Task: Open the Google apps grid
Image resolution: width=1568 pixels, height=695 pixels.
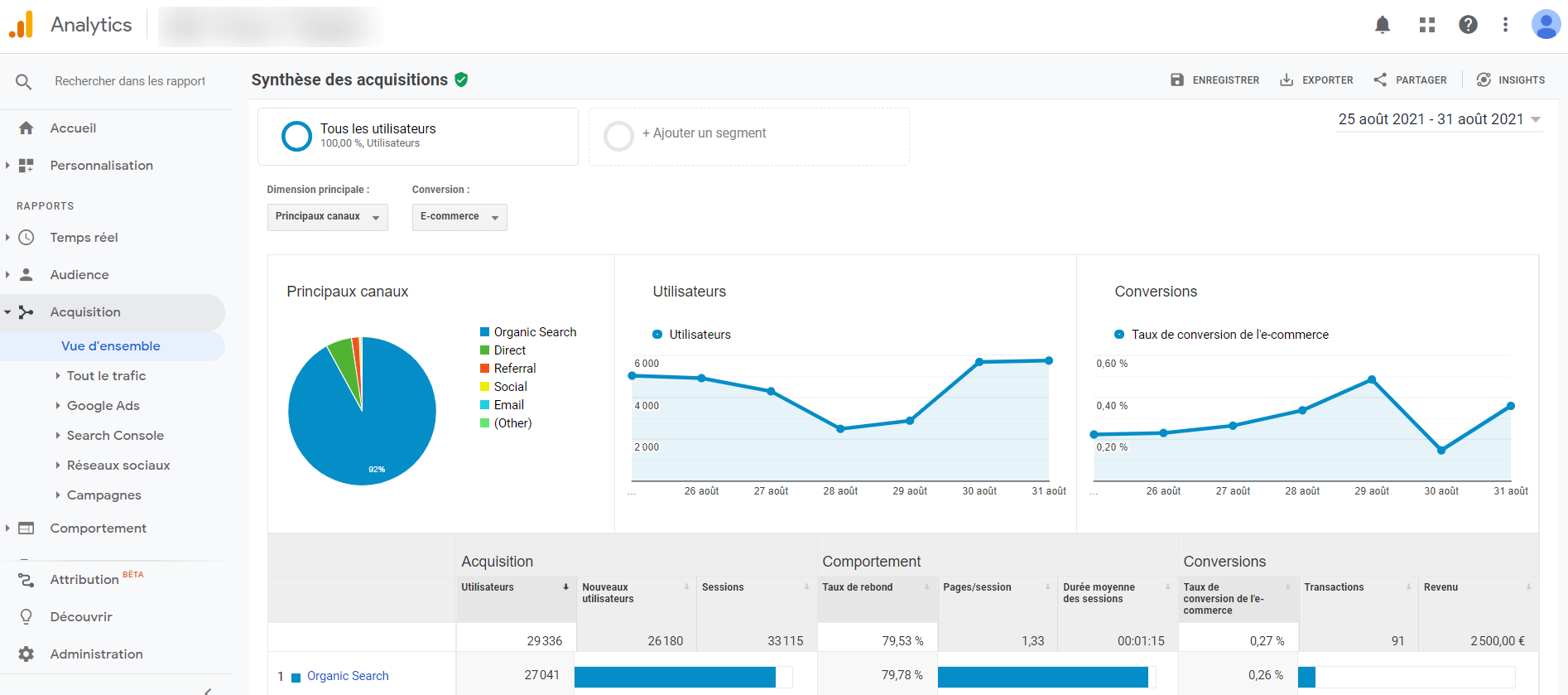Action: 1426,25
